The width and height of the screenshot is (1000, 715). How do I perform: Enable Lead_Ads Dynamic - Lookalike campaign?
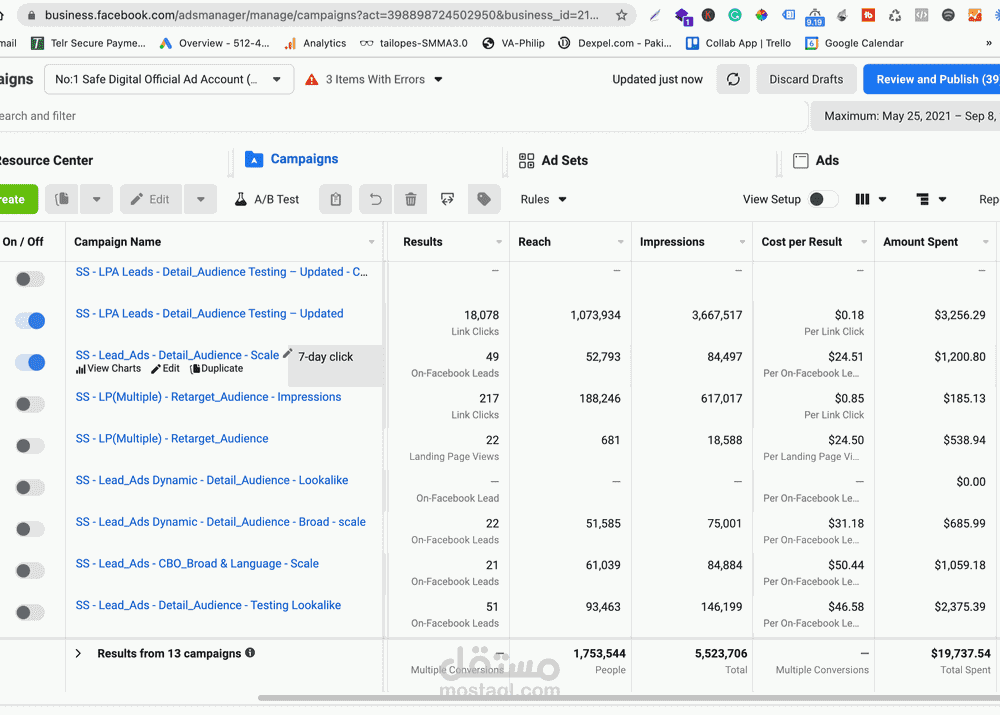[30, 487]
